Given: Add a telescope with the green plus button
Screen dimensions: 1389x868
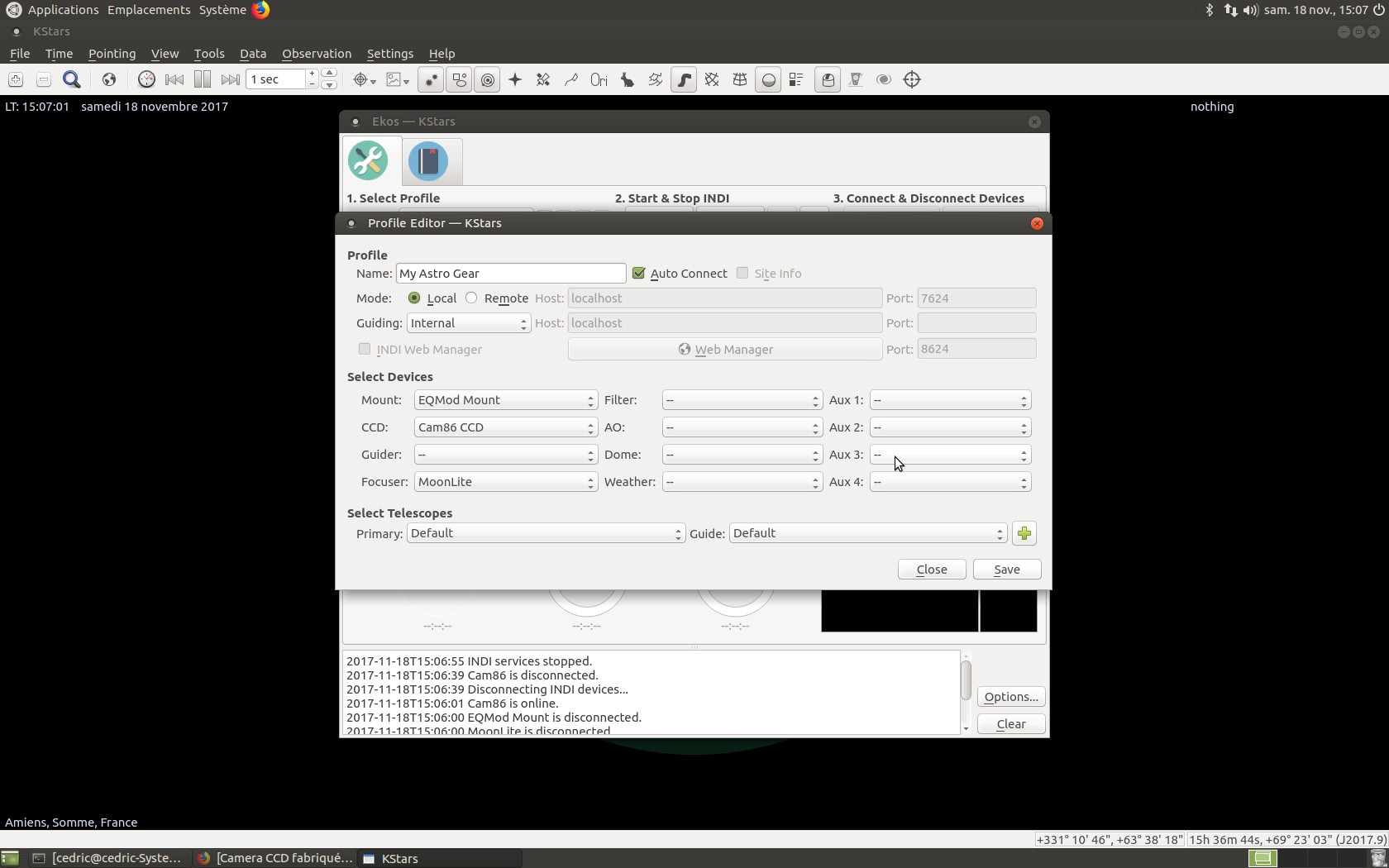Looking at the screenshot, I should (1024, 533).
